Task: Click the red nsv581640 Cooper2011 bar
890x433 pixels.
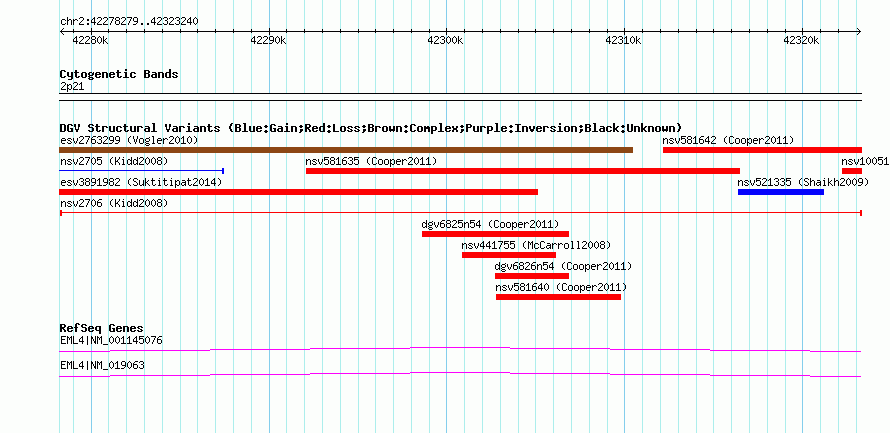Action: click(x=559, y=297)
